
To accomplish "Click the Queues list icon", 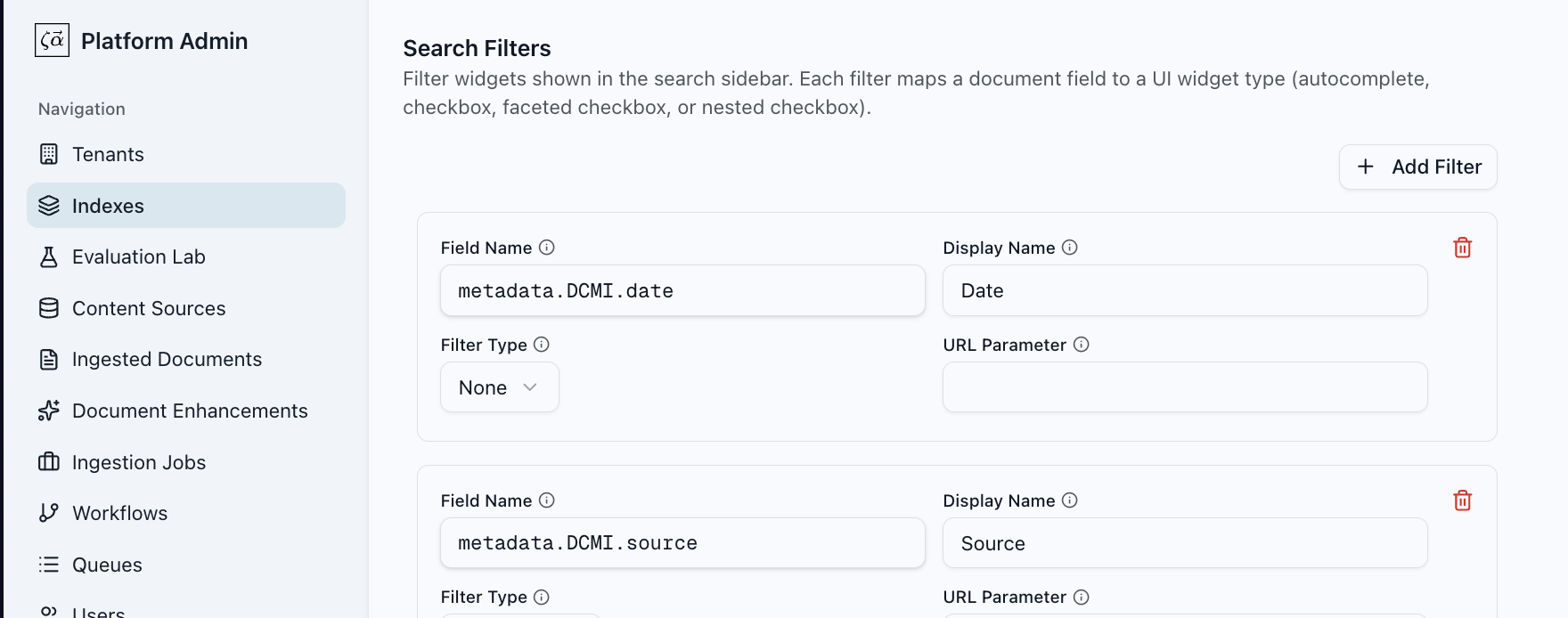I will click(x=49, y=565).
